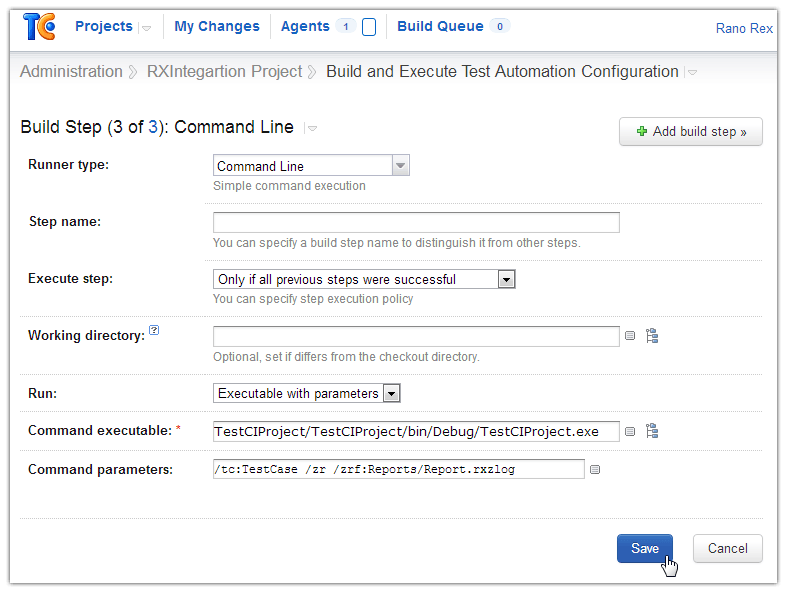Expand the Projects dropdown arrow
This screenshot has width=787, height=593.
click(x=146, y=28)
